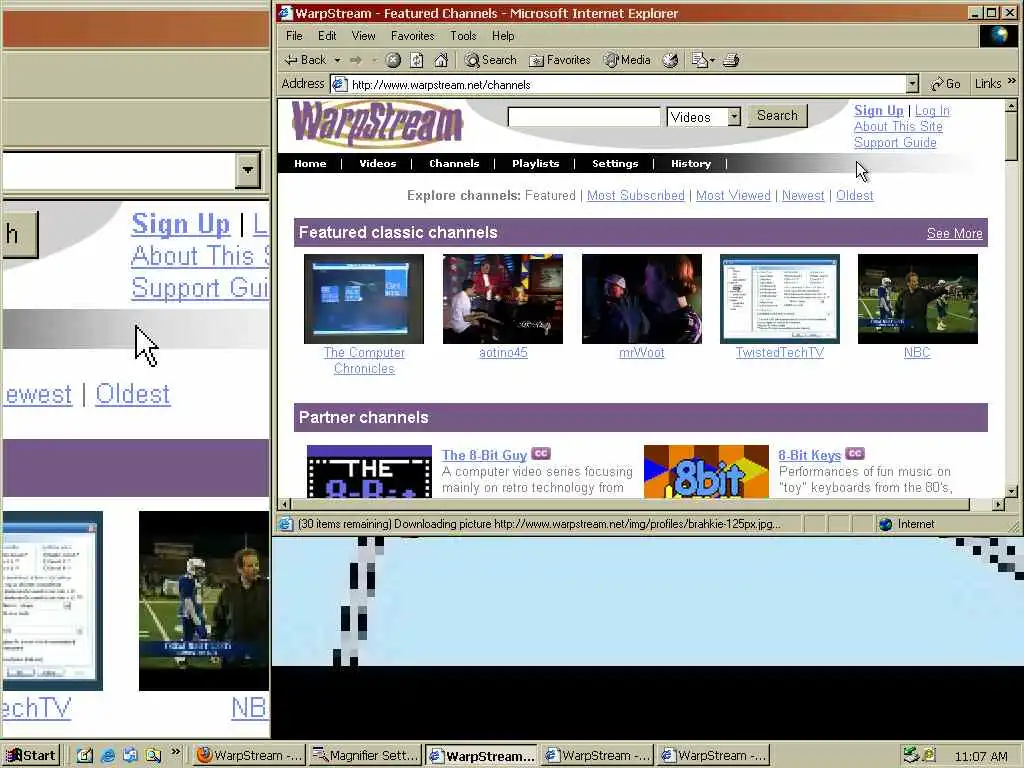Open the Help menu
Viewport: 1024px width, 768px height.
pos(503,36)
